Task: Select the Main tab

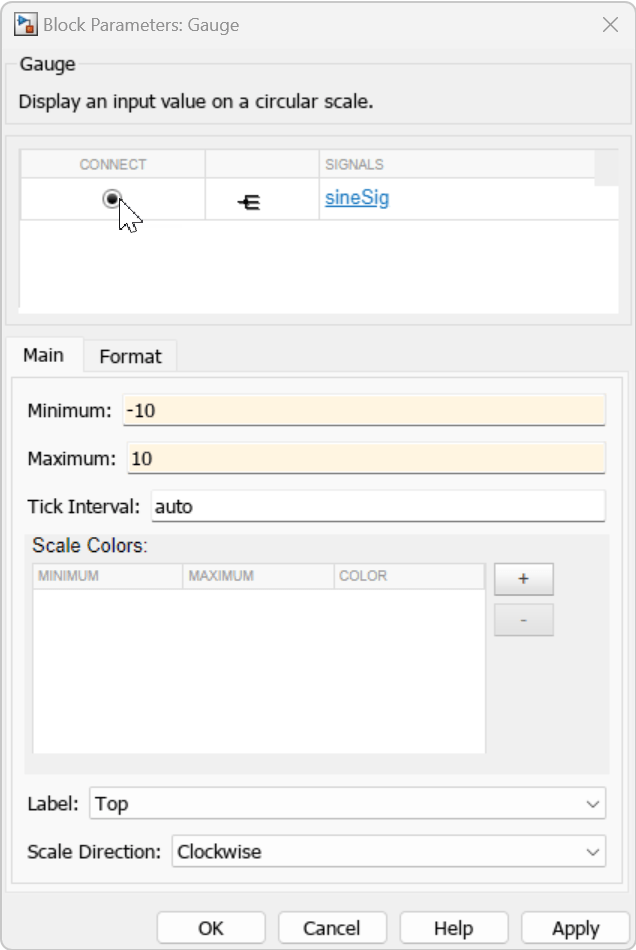Action: [x=44, y=355]
